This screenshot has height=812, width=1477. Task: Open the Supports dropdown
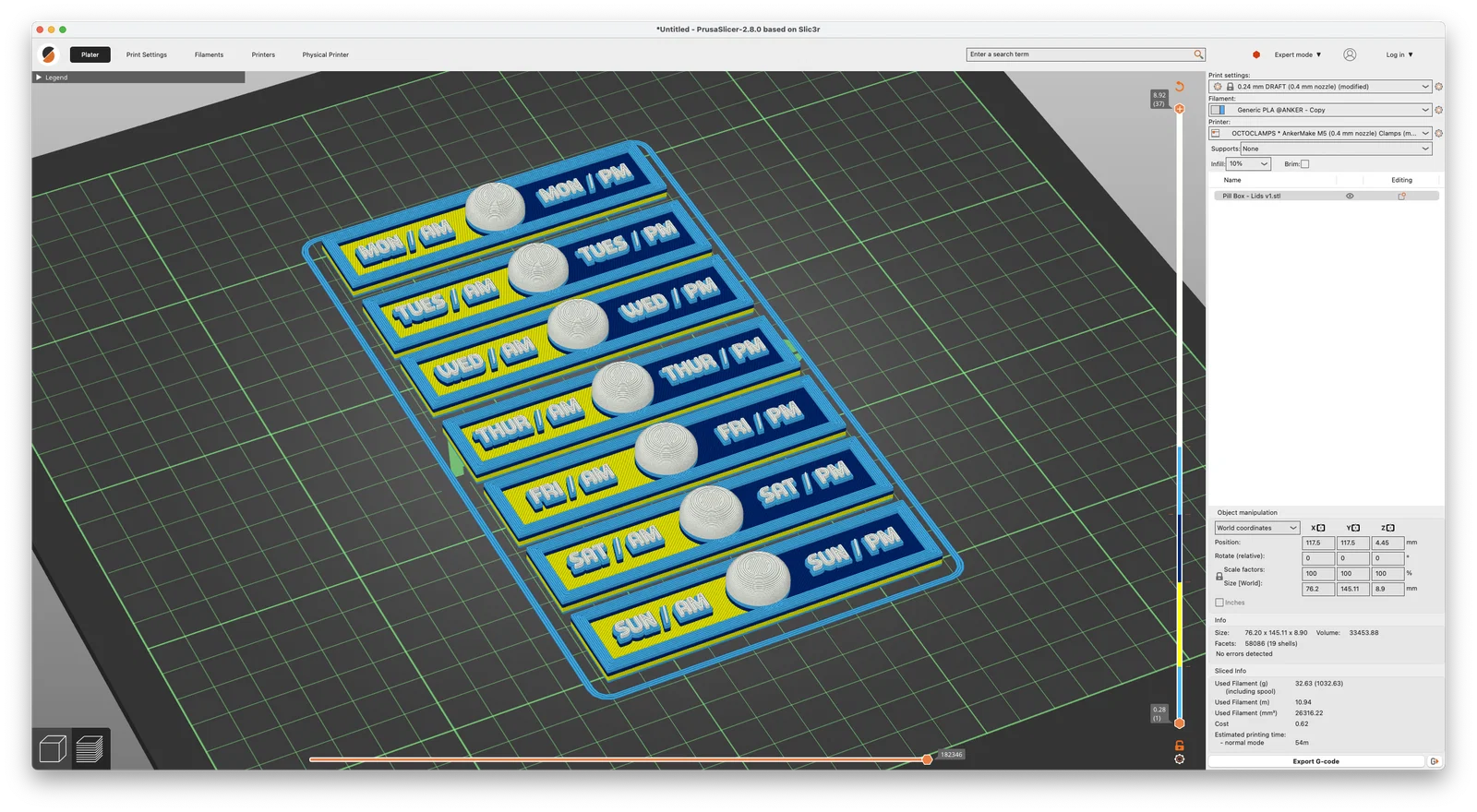pos(1336,149)
